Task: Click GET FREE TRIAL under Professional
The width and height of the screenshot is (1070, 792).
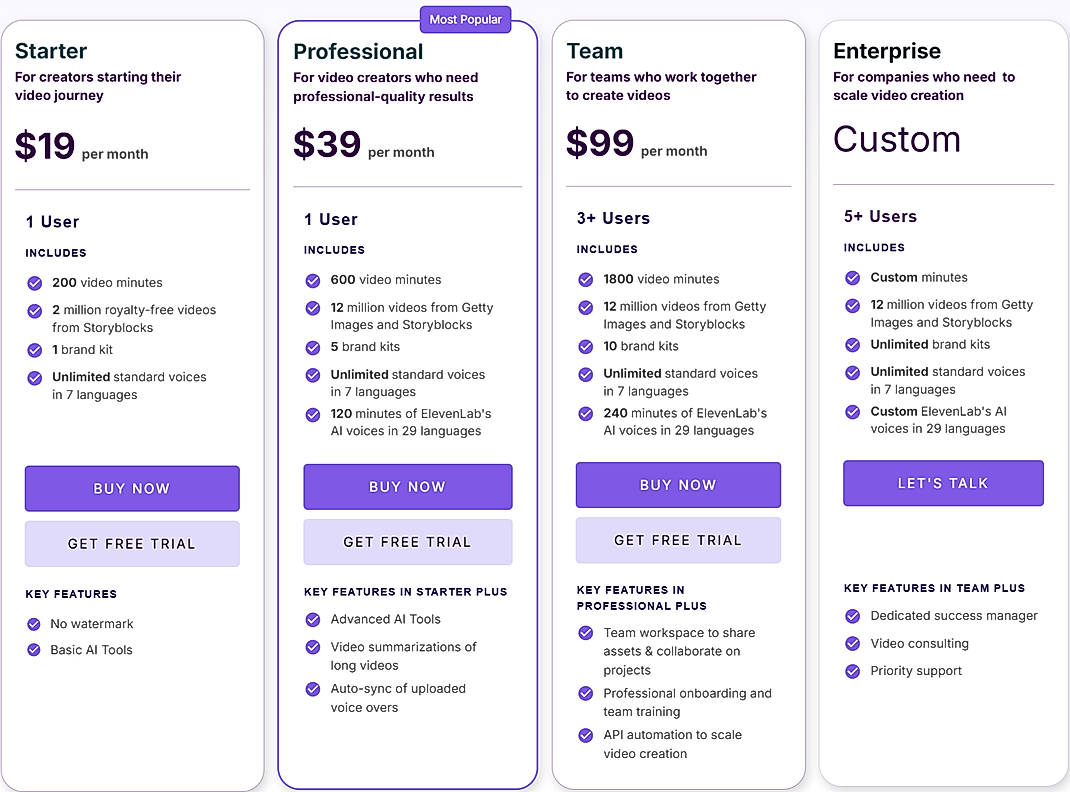Action: click(407, 540)
